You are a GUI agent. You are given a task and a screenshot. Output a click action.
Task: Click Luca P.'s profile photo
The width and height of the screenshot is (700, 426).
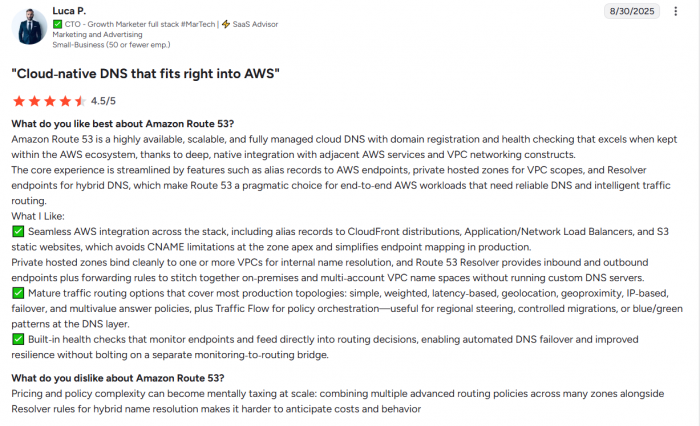point(29,27)
